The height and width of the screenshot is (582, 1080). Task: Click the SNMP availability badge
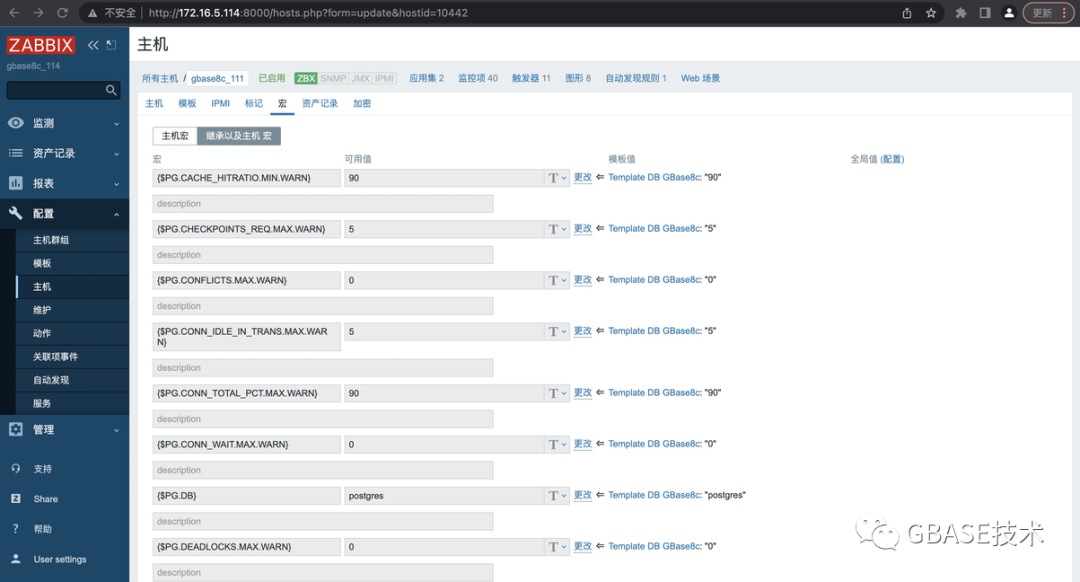click(333, 79)
